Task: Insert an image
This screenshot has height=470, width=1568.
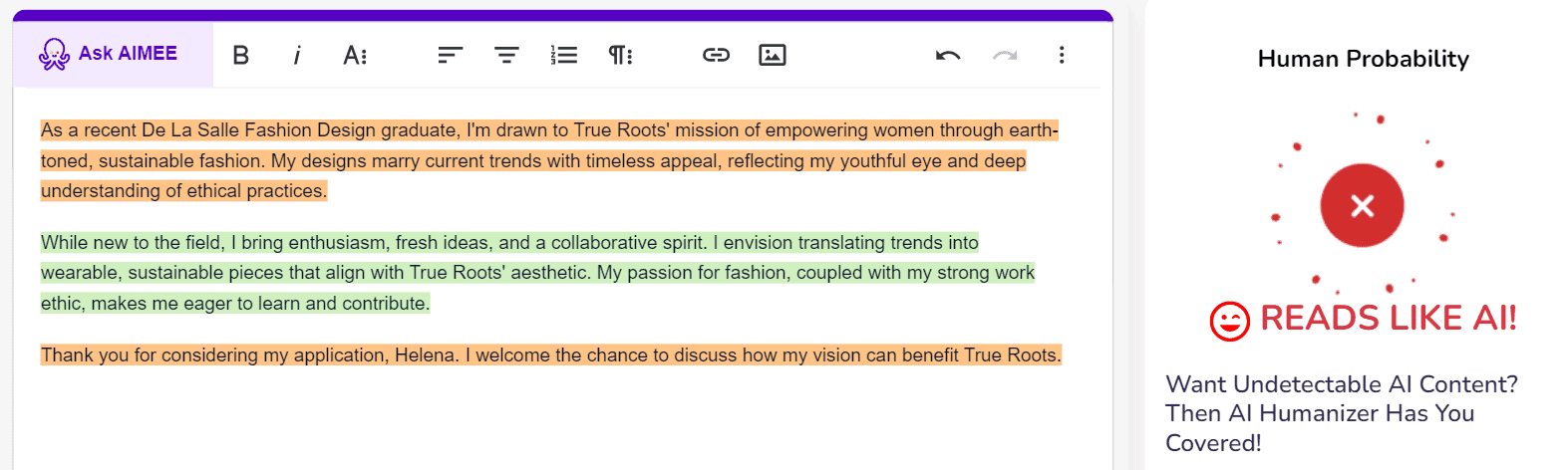Action: click(x=773, y=55)
